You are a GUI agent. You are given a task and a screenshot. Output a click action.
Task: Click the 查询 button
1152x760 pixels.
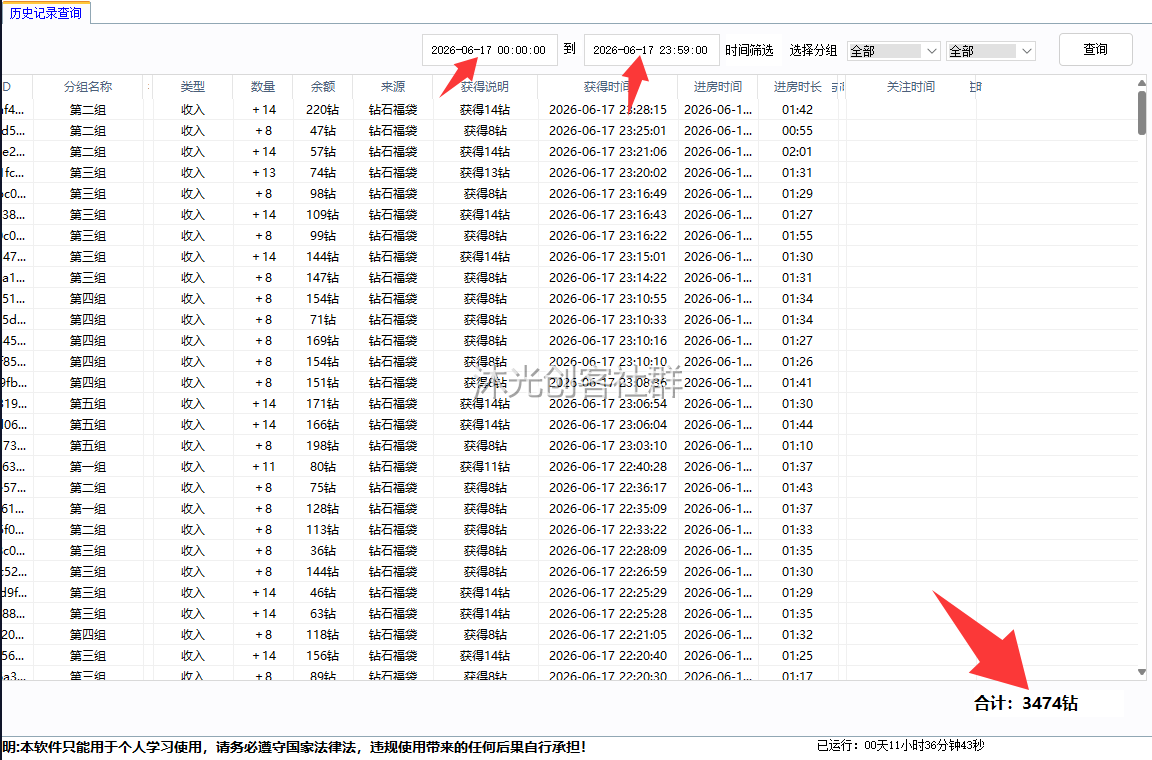[1095, 49]
